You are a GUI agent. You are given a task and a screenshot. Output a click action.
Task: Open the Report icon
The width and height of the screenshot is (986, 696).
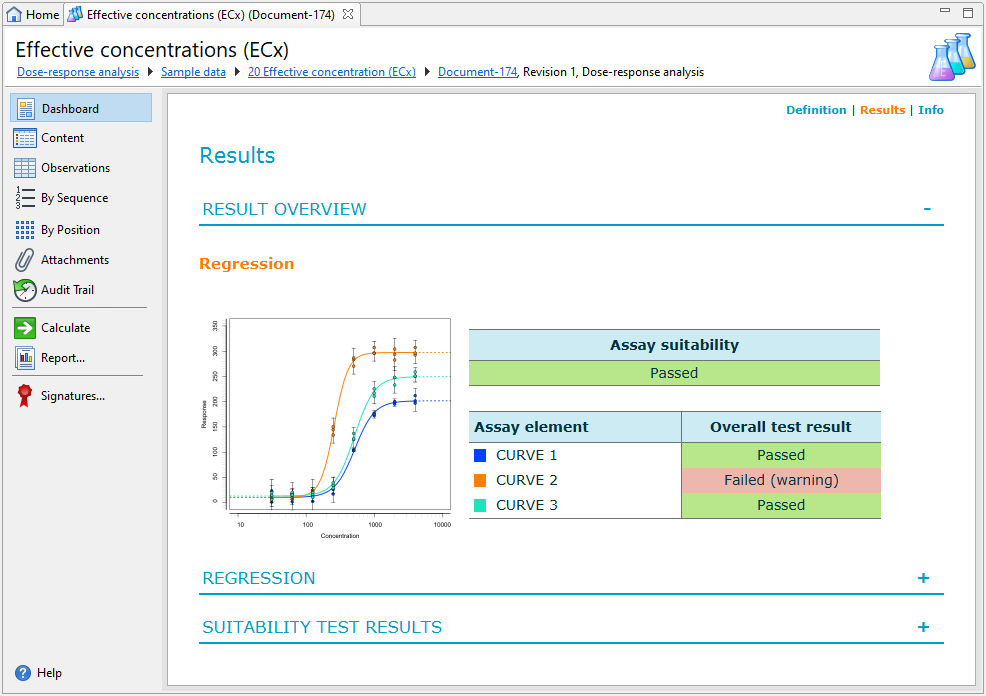point(26,358)
